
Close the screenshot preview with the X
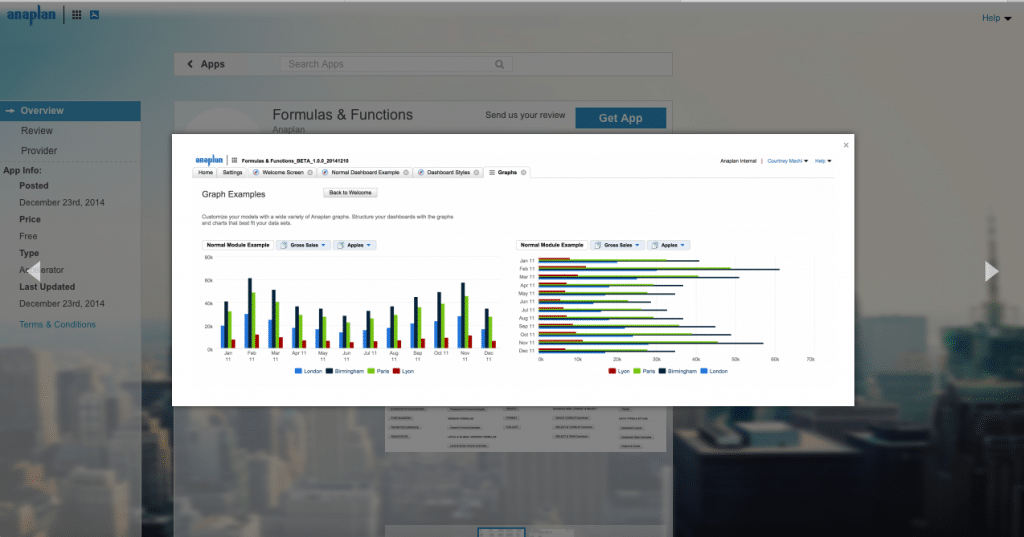(x=846, y=145)
